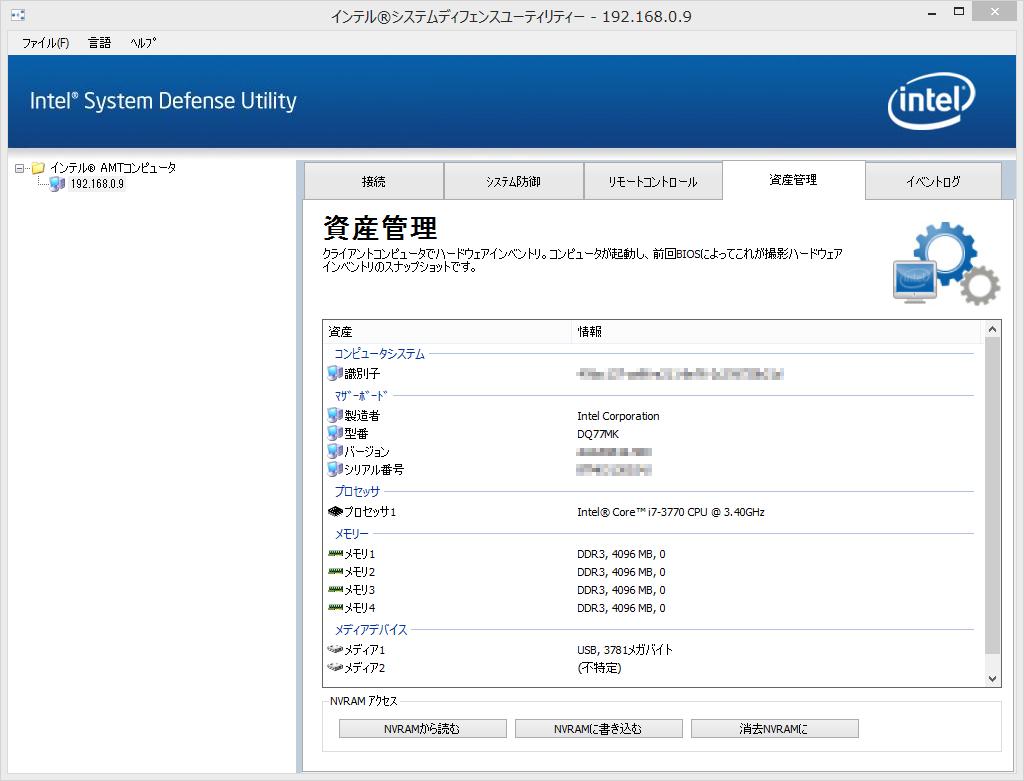Click the プロセッサ group header
Viewport: 1024px width, 781px height.
(357, 491)
